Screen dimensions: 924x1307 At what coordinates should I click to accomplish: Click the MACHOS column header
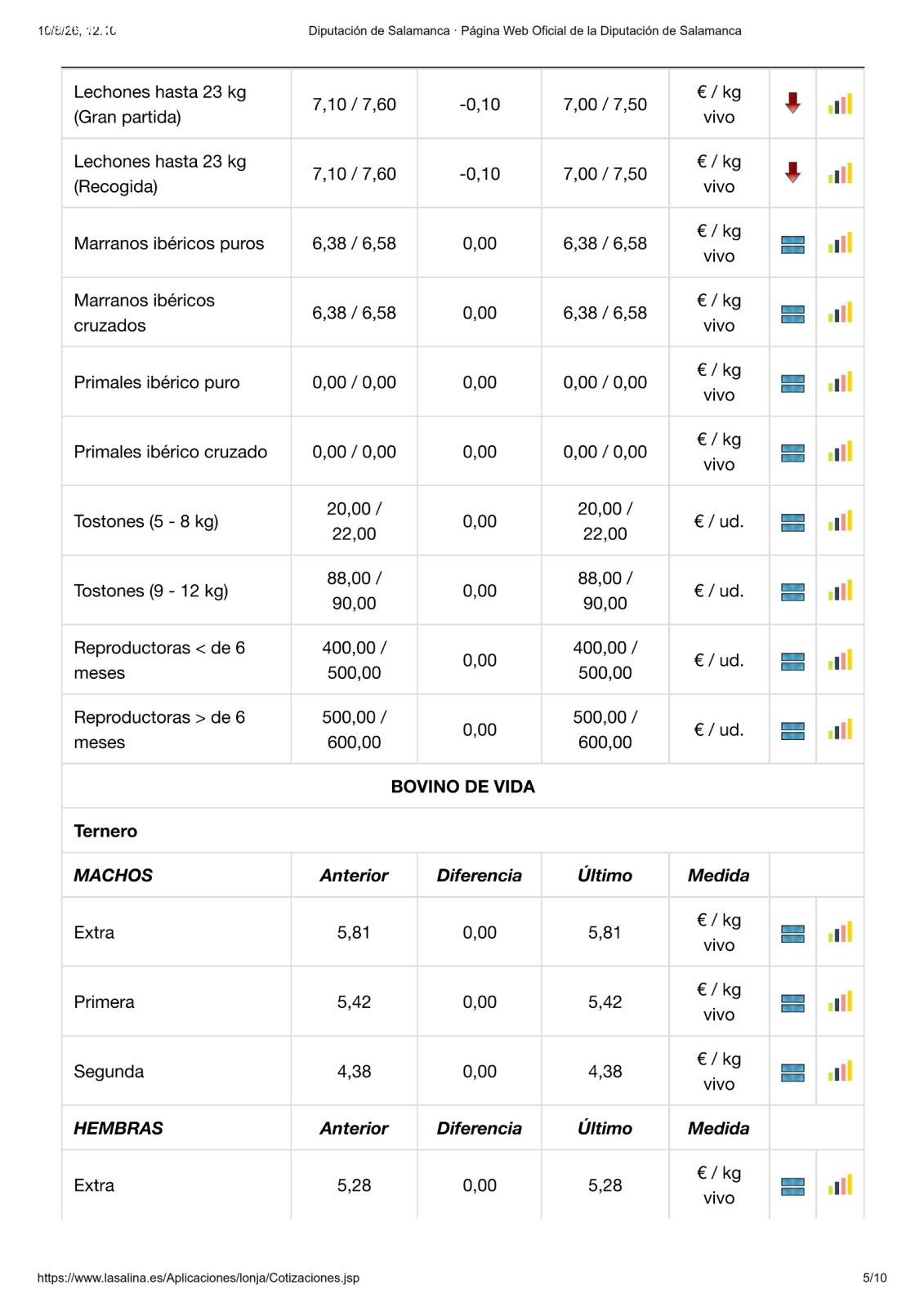point(113,875)
